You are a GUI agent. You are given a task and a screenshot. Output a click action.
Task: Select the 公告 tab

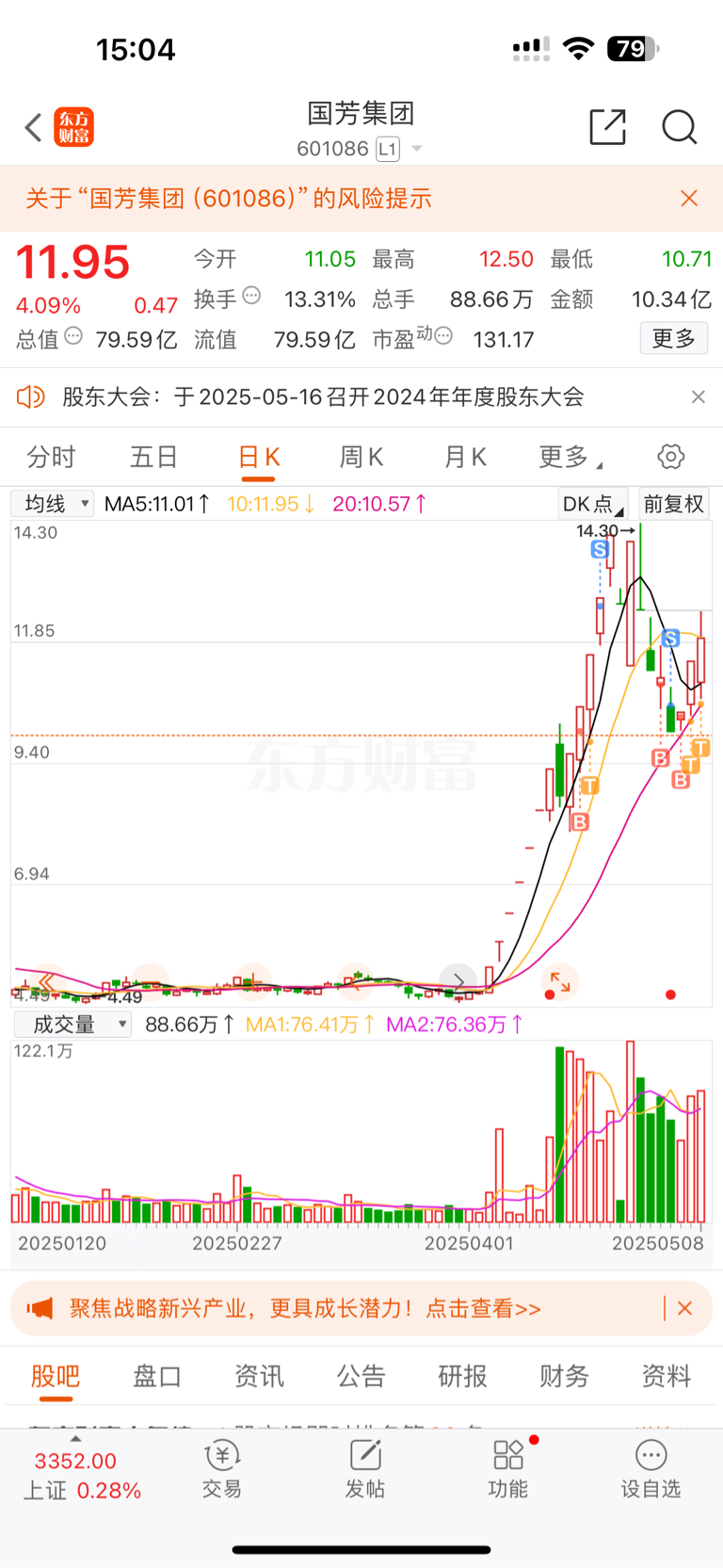pyautogui.click(x=361, y=1377)
